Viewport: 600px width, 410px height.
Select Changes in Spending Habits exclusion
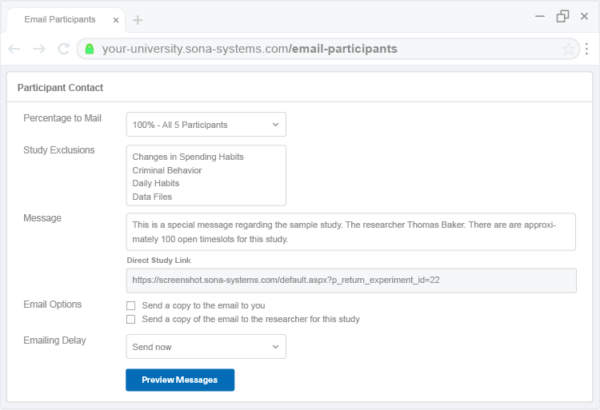[x=188, y=157]
